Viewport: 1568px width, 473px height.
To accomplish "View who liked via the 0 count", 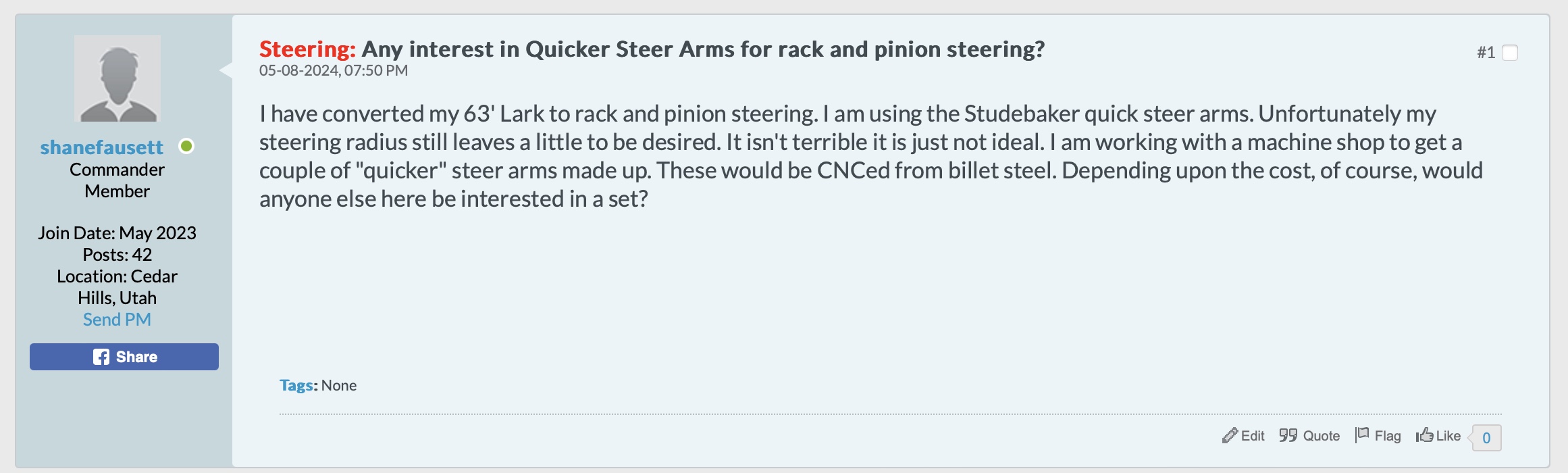I will (x=1486, y=438).
